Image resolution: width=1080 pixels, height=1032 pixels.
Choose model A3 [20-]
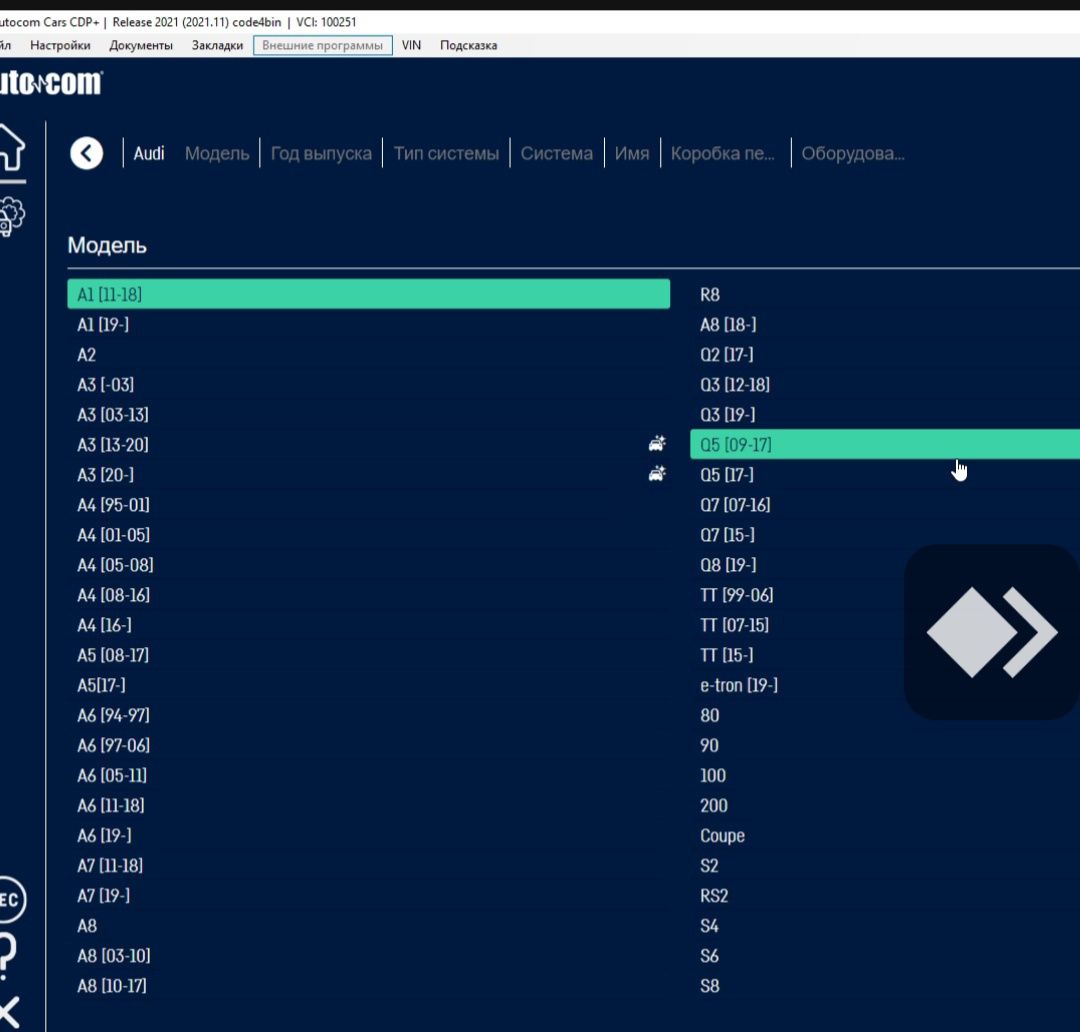coord(368,475)
